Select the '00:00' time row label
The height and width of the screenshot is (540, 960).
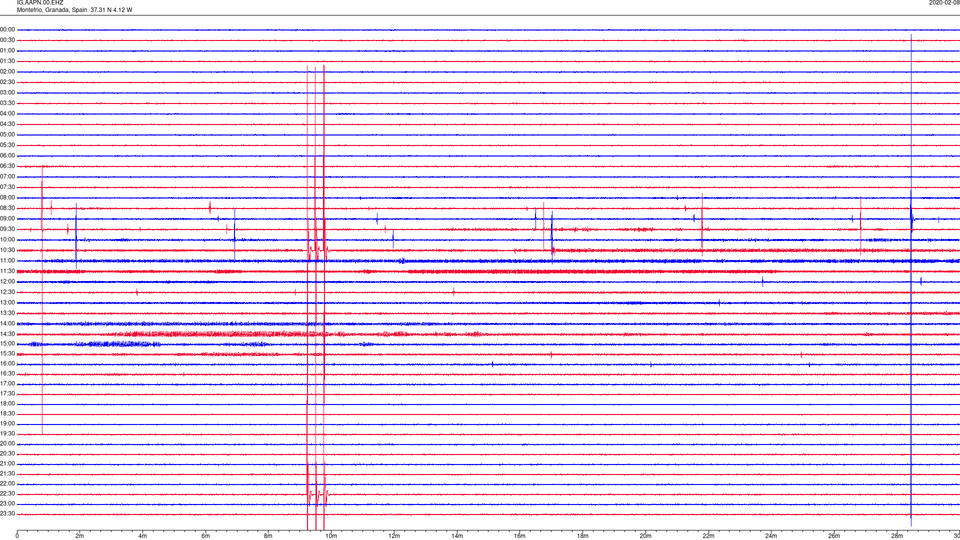(x=7, y=29)
